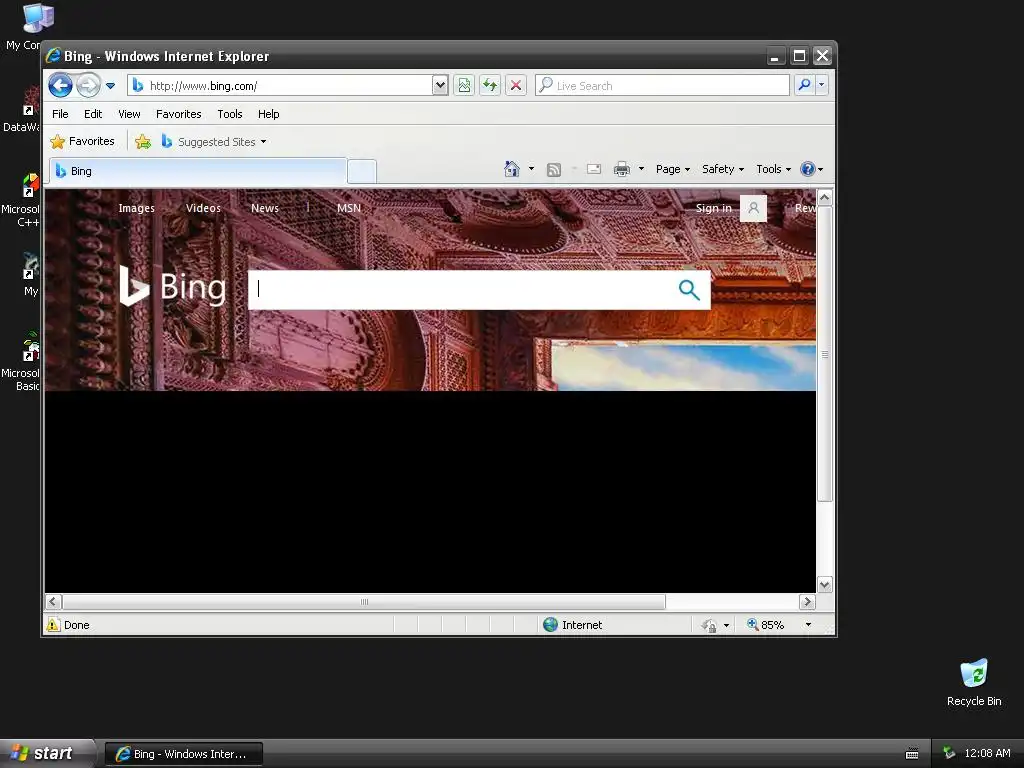Click the Bing taskbar window button

[x=184, y=754]
